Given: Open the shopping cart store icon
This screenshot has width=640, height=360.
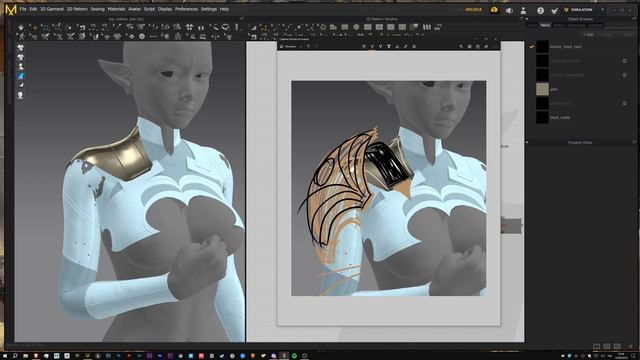Looking at the screenshot, I should pyautogui.click(x=554, y=11).
